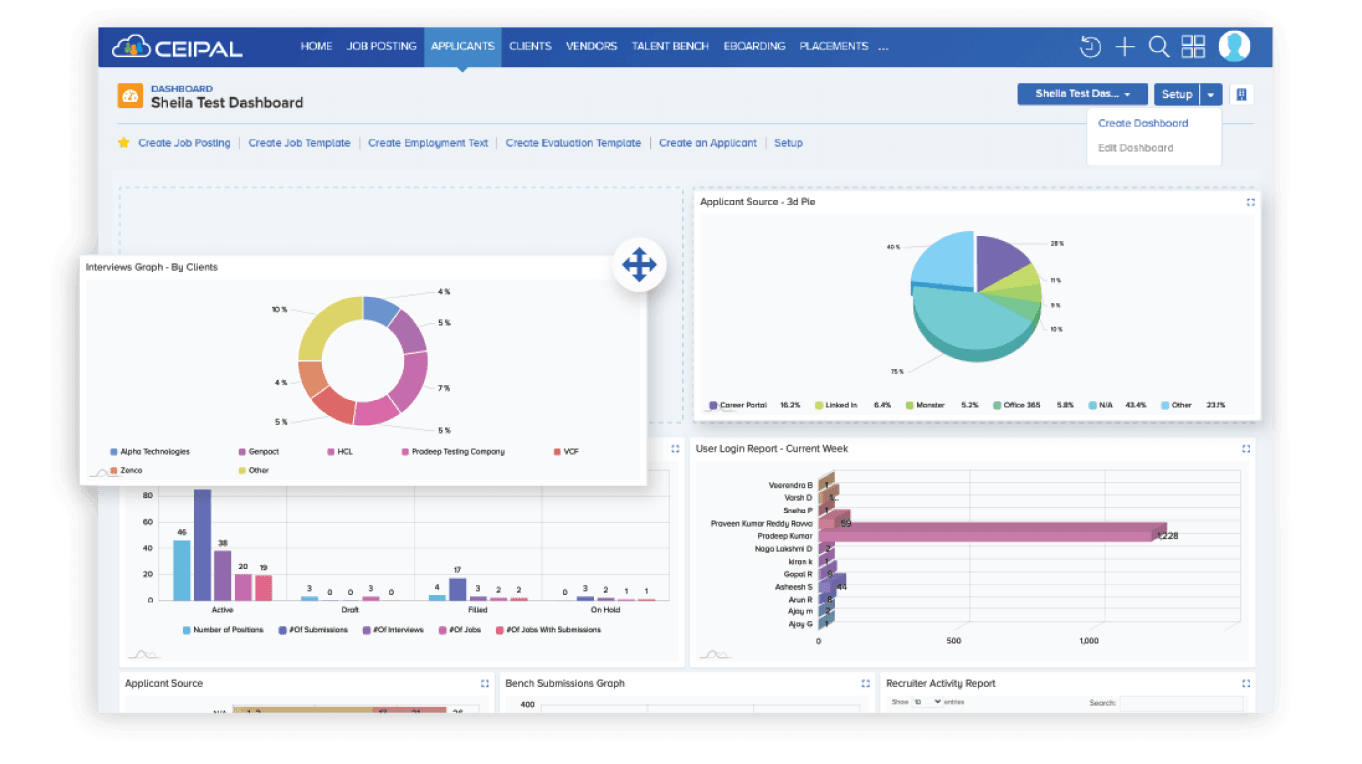The image size is (1362, 764).
Task: Click the move handle on Interviews Graph widget
Action: 639,265
